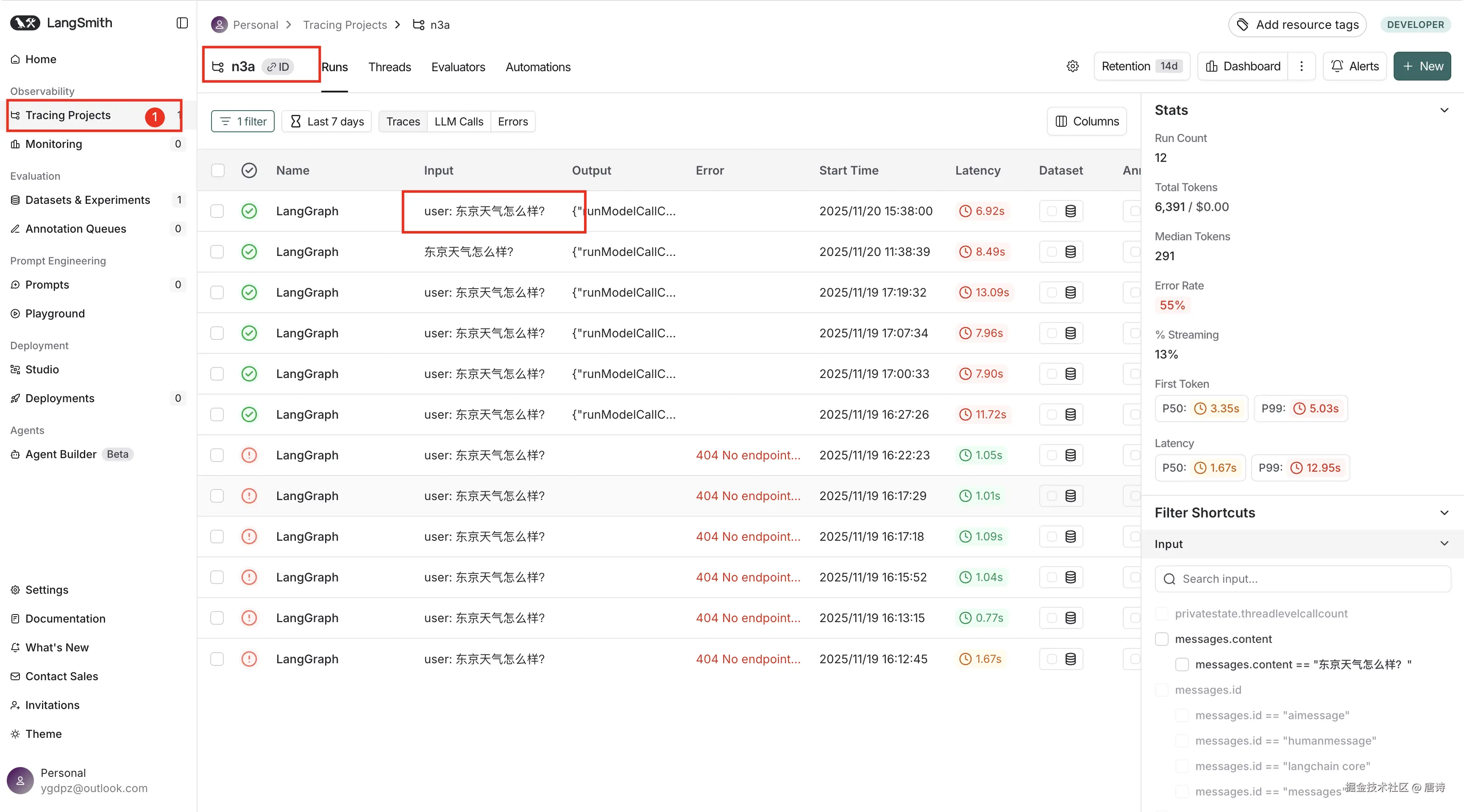Open Last 7 days time range dropdown
This screenshot has width=1464, height=812.
point(327,122)
